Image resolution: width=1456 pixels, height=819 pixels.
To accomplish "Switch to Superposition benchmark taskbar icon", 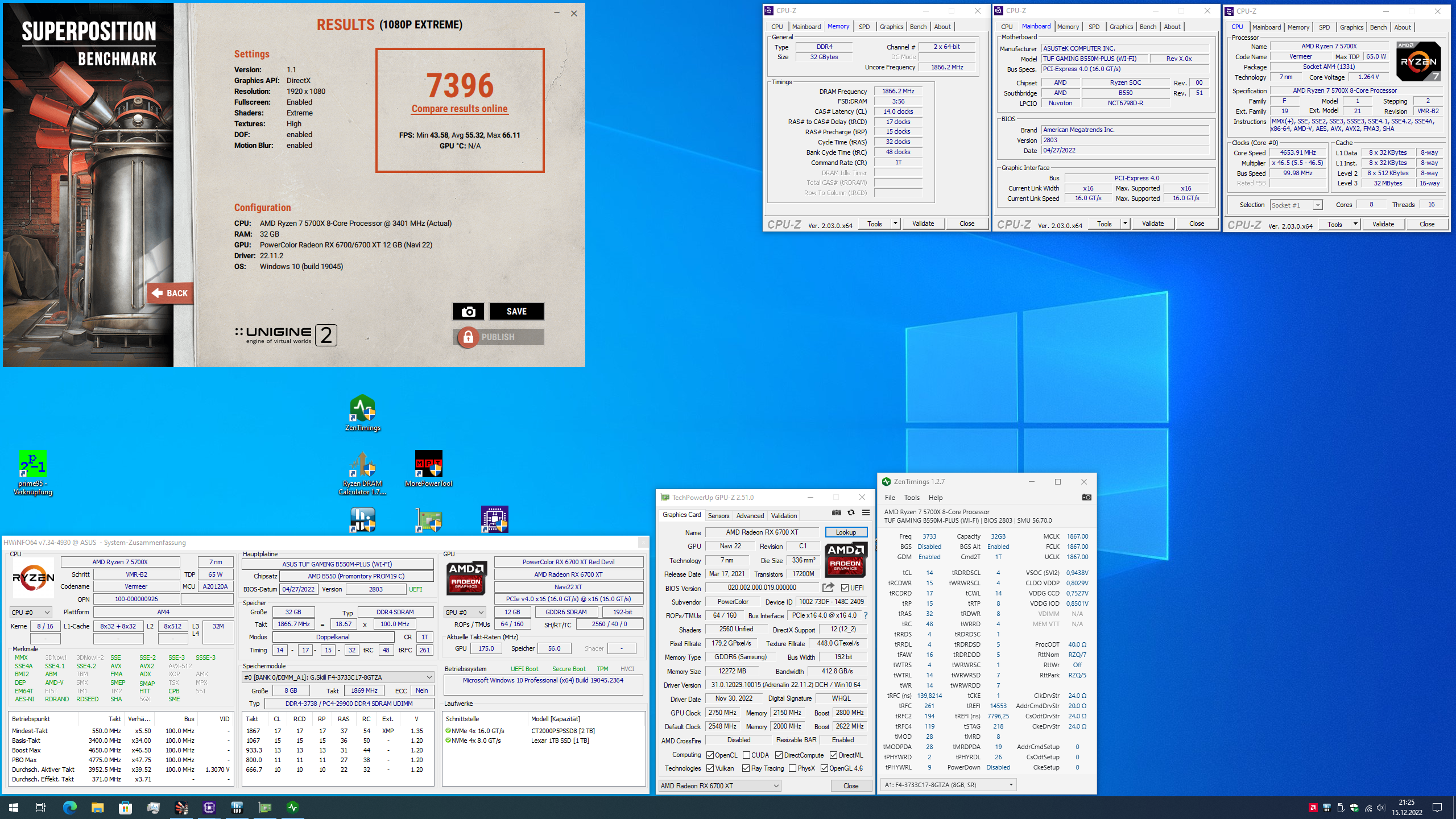I will 181,807.
